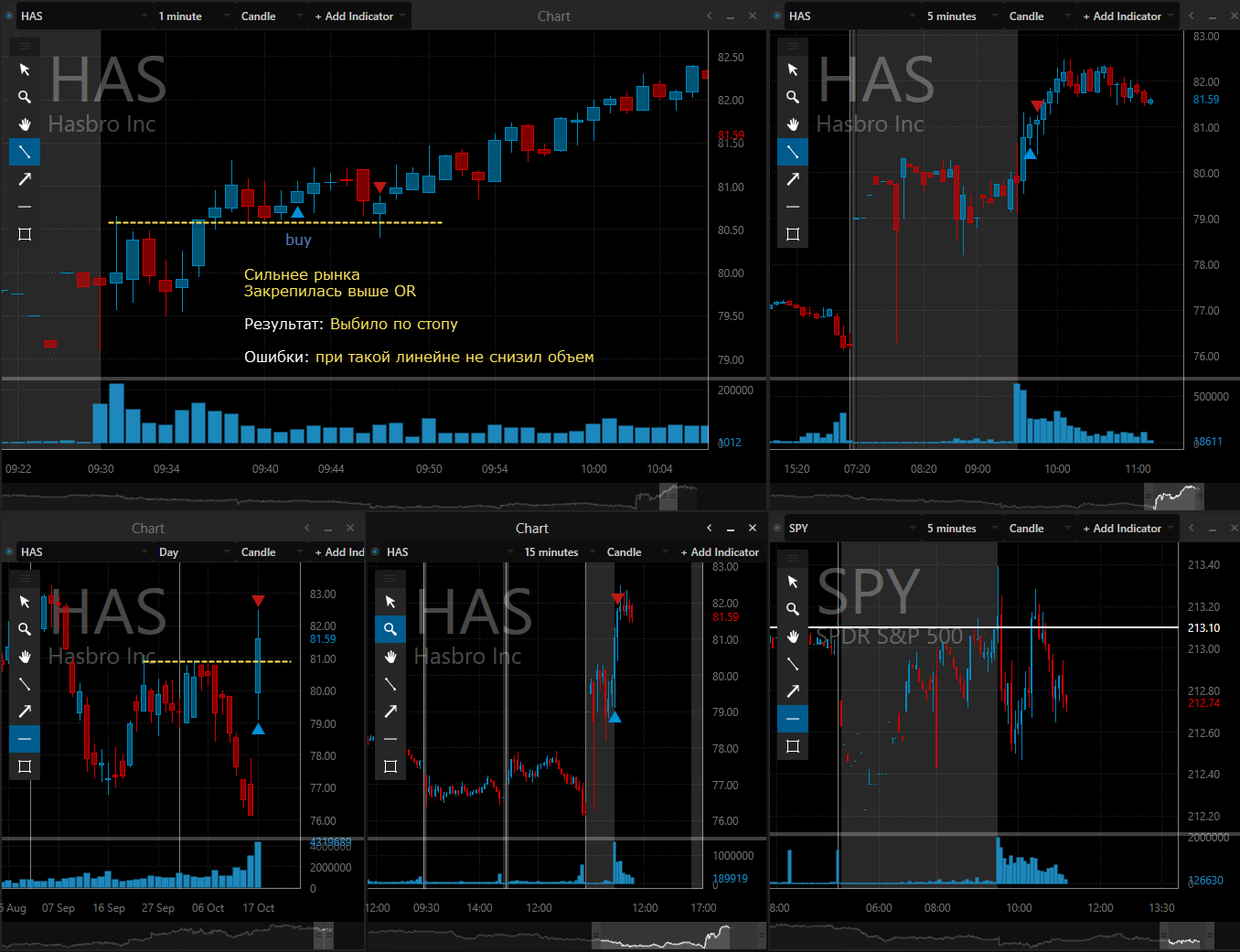Open 5 minutes timeframe dropdown in SPY chart
This screenshot has height=952, width=1240.
tap(962, 529)
